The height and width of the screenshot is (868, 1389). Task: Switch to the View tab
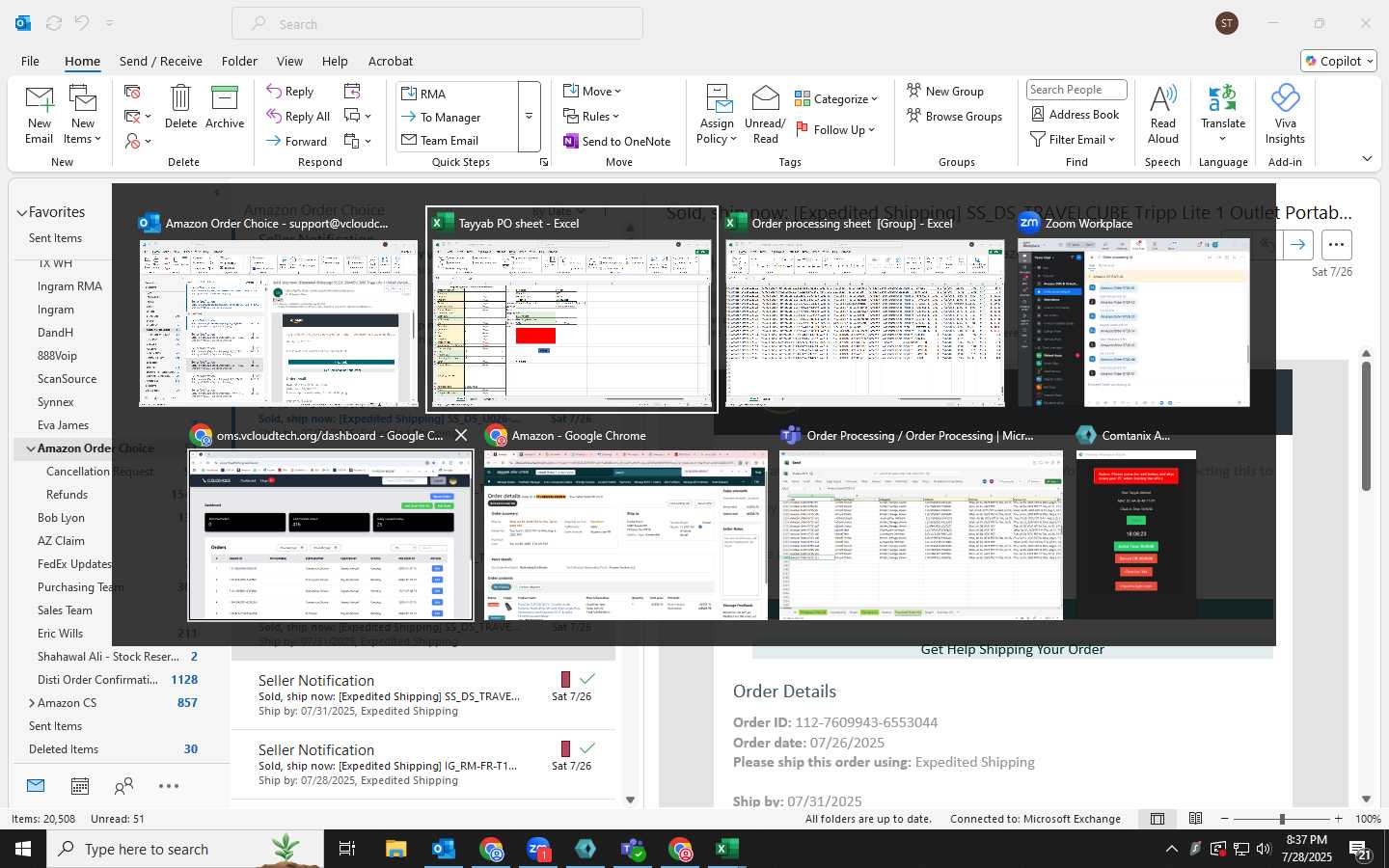pyautogui.click(x=289, y=61)
